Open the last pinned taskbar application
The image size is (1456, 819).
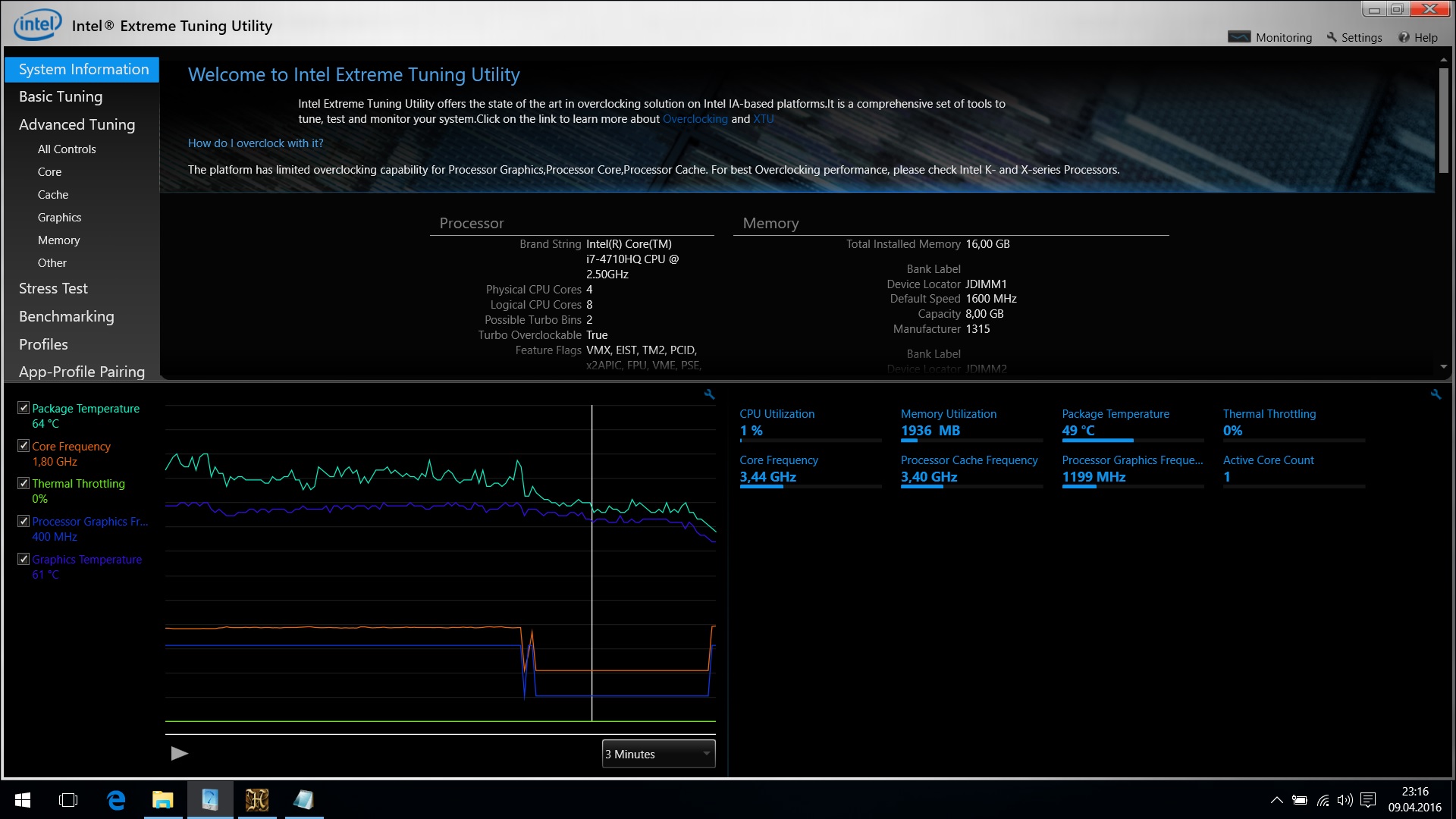(x=304, y=800)
